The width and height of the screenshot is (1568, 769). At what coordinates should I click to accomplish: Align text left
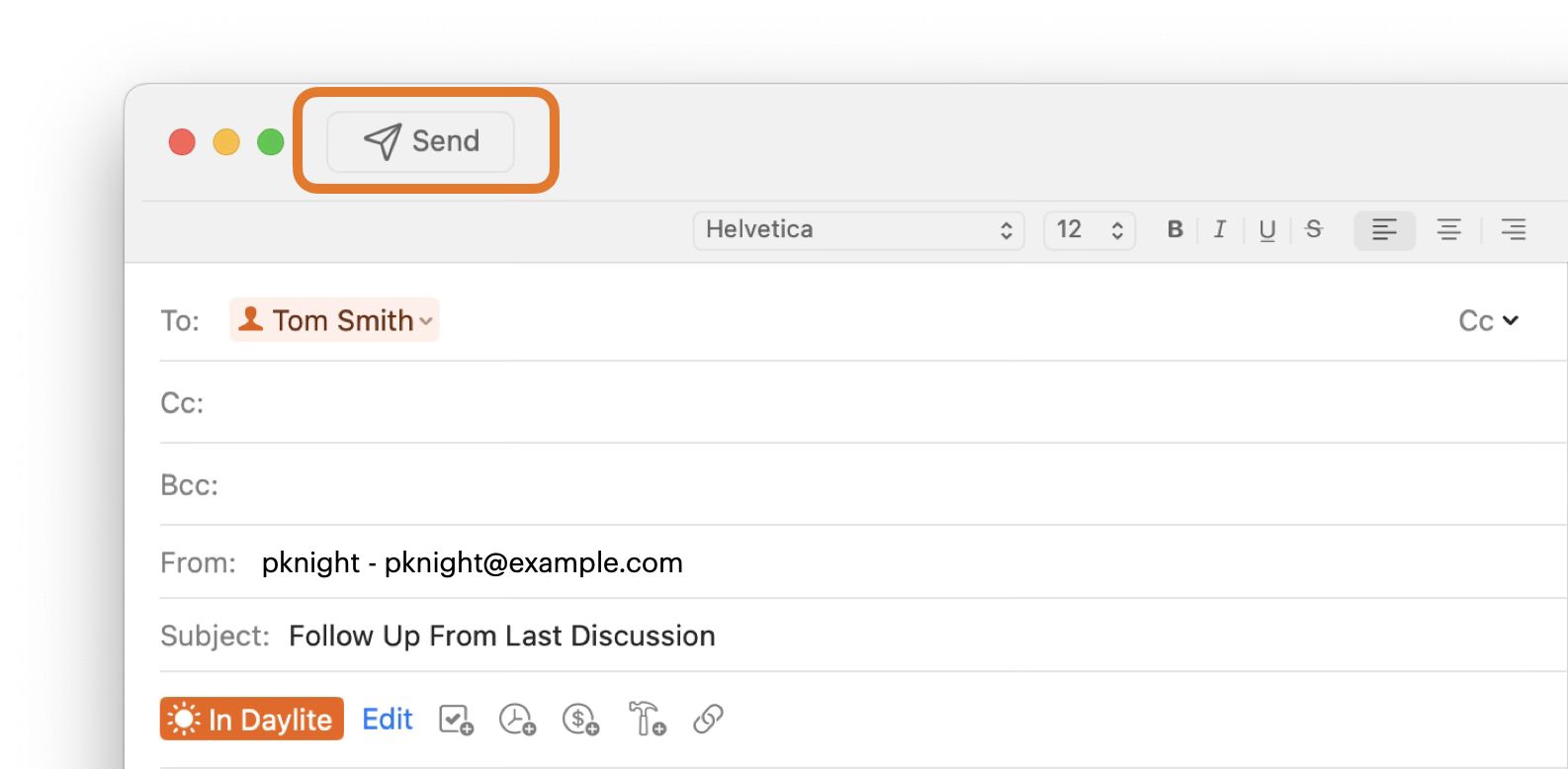[x=1384, y=230]
